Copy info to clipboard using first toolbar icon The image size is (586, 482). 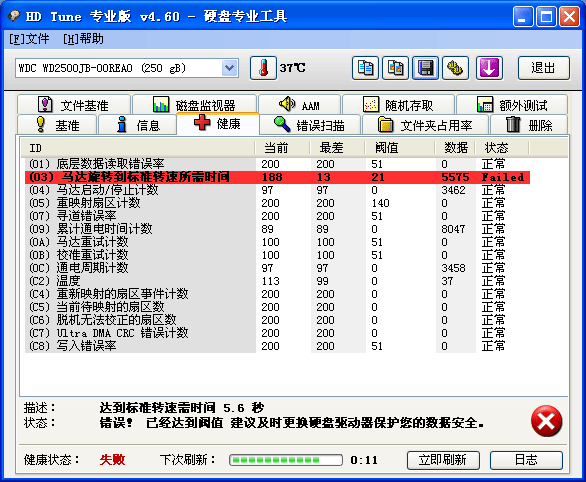[x=365, y=68]
